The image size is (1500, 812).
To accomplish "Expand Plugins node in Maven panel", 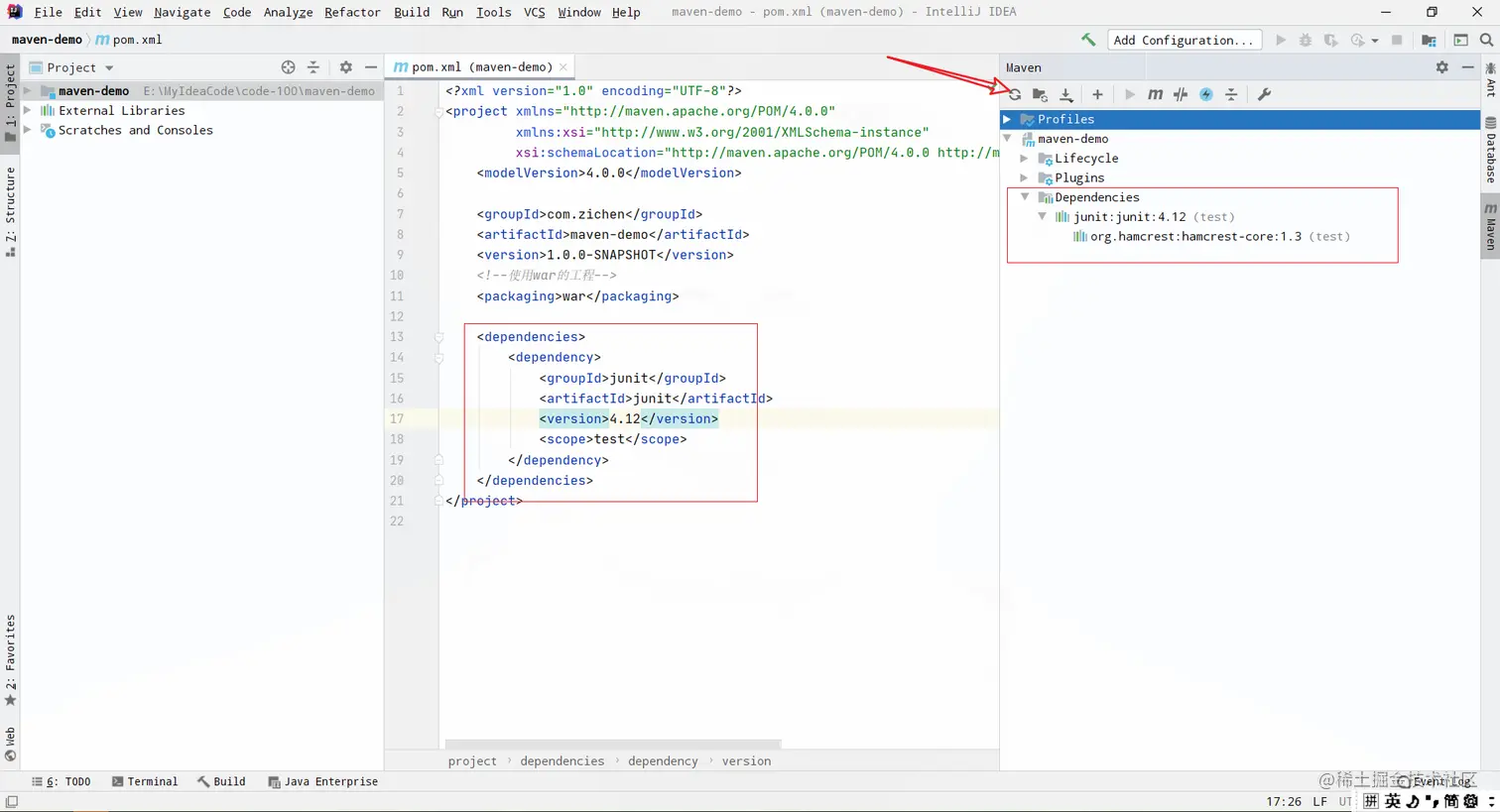I will point(1025,177).
